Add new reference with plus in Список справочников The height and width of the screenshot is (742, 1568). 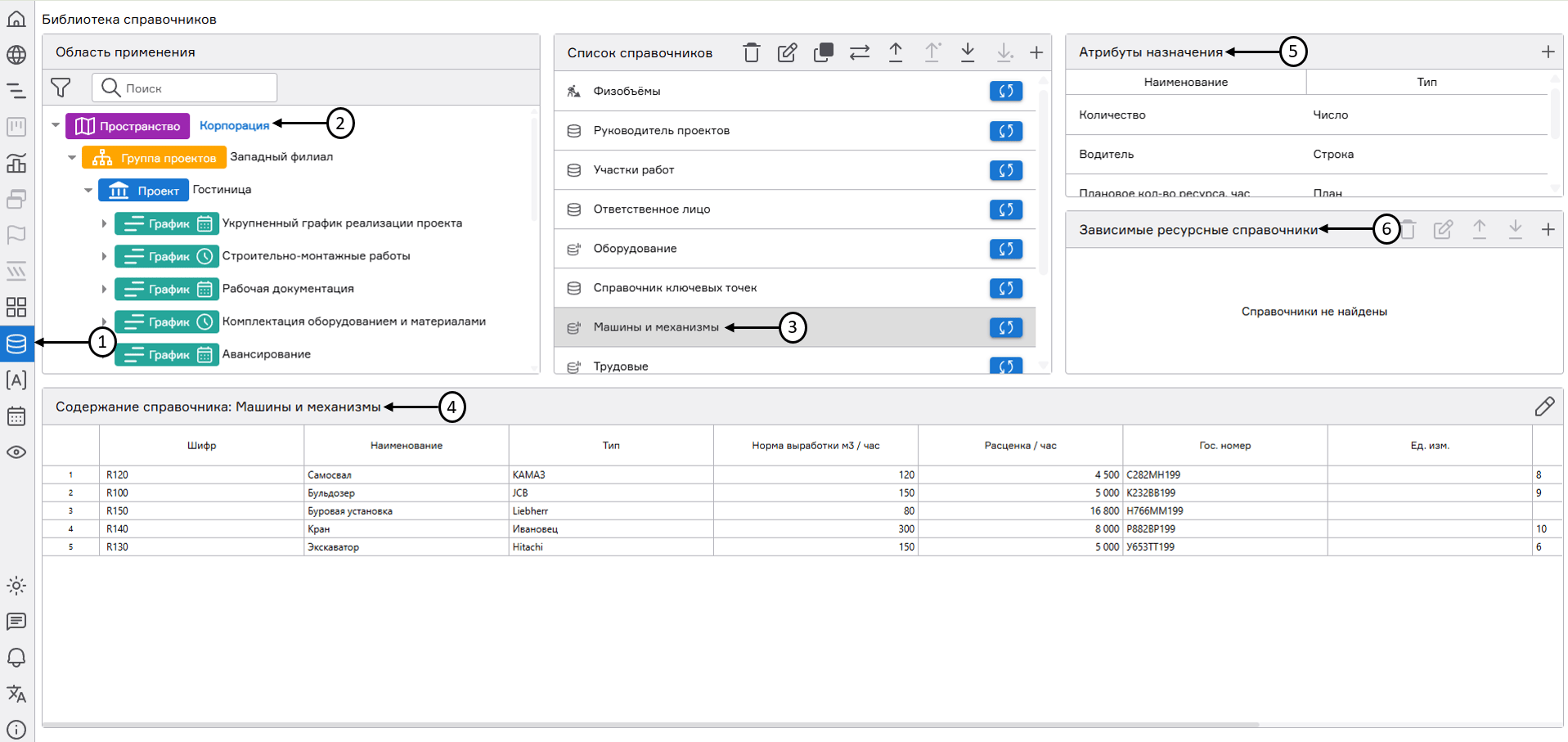[1036, 52]
